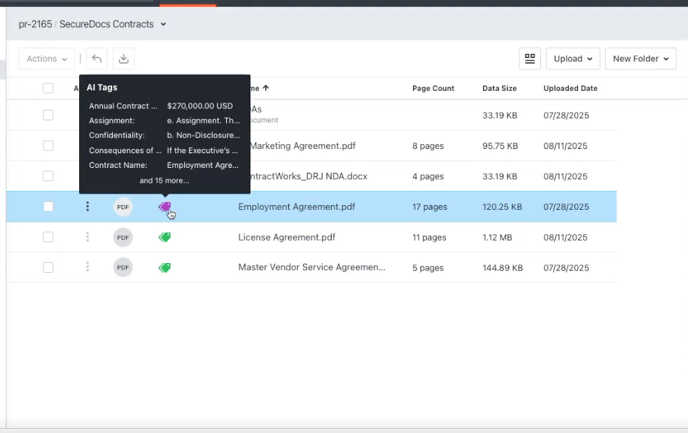Switch to grid view icon

coord(530,58)
